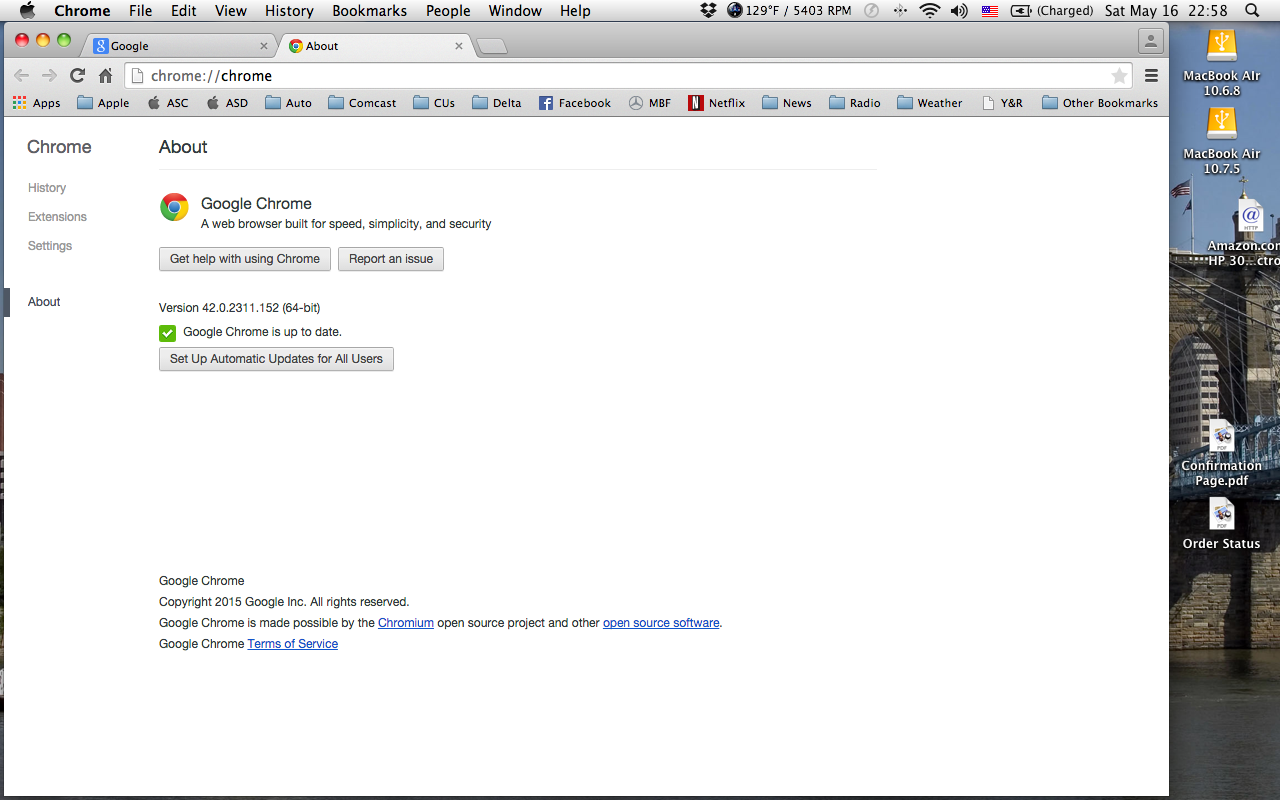Select the Order Status desktop file
Viewport: 1280px width, 800px height.
[x=1221, y=524]
